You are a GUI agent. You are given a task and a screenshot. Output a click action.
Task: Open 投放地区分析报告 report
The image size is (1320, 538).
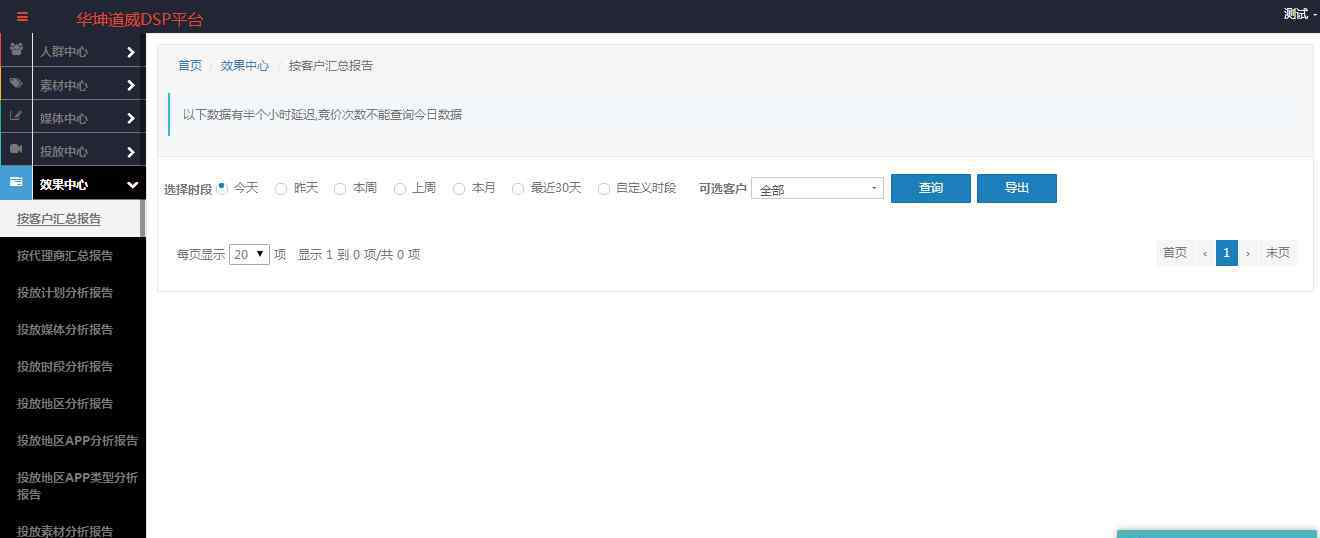[65, 404]
